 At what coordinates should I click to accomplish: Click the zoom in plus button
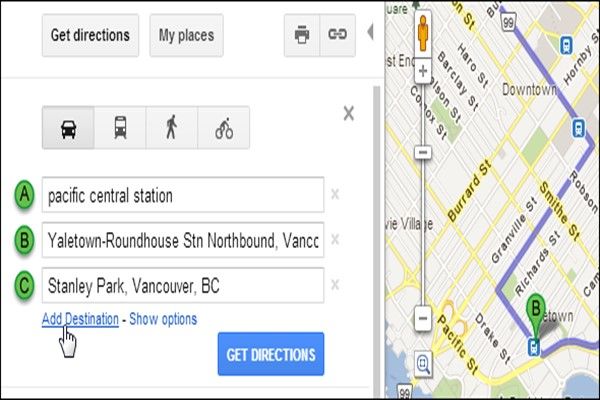[422, 72]
